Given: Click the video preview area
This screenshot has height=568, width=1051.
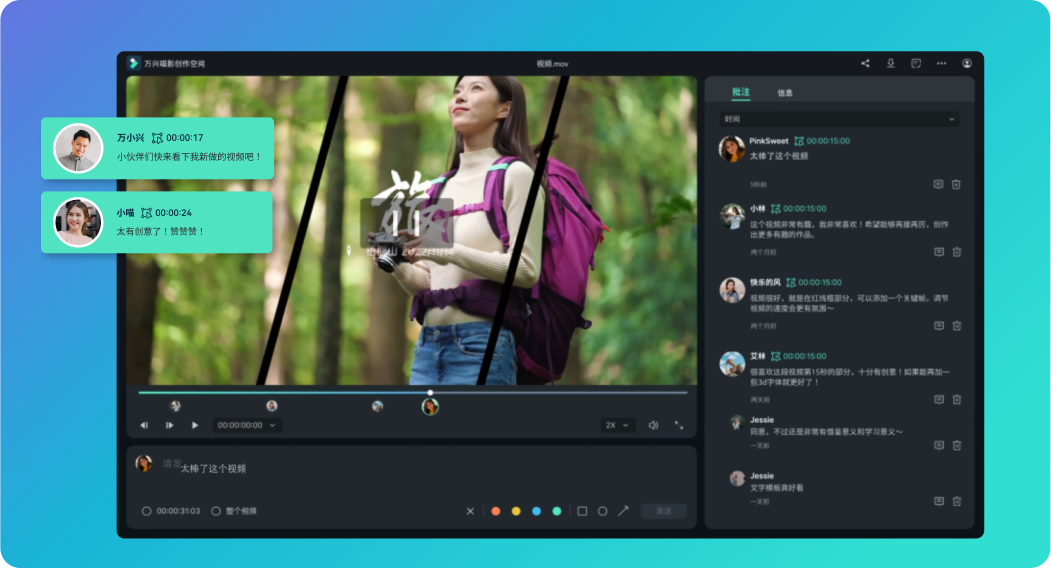Looking at the screenshot, I should click(412, 230).
